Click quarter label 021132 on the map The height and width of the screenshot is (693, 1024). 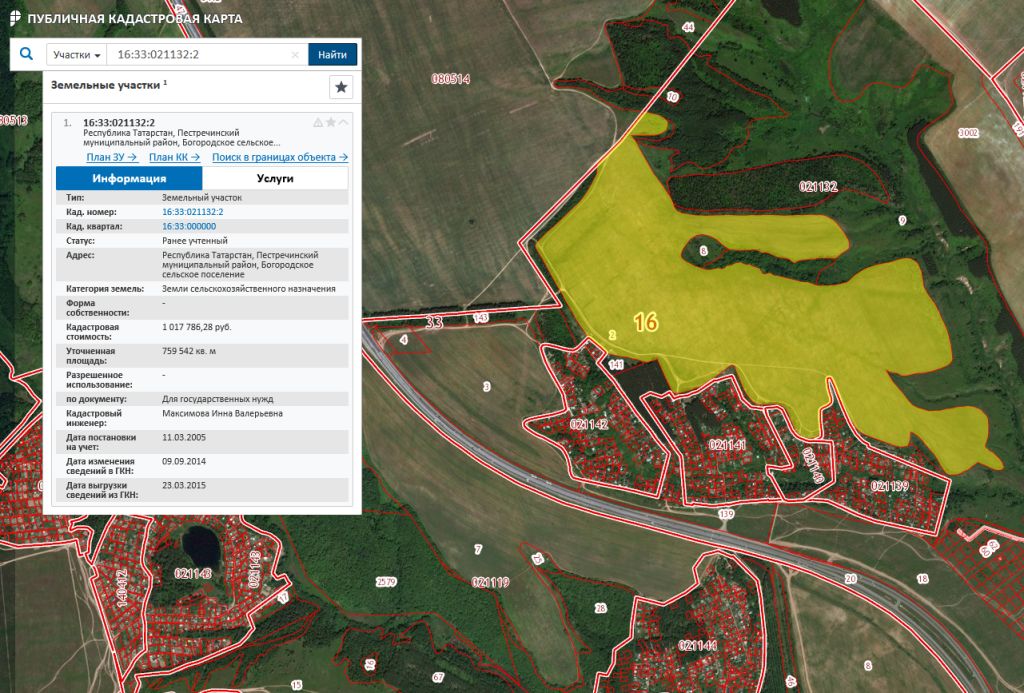tap(818, 186)
